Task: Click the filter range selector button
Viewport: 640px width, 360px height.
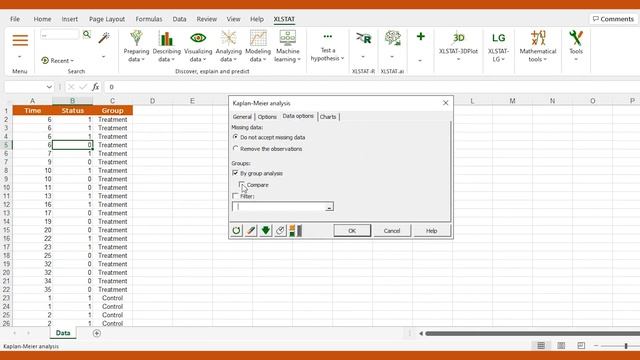Action: (329, 207)
